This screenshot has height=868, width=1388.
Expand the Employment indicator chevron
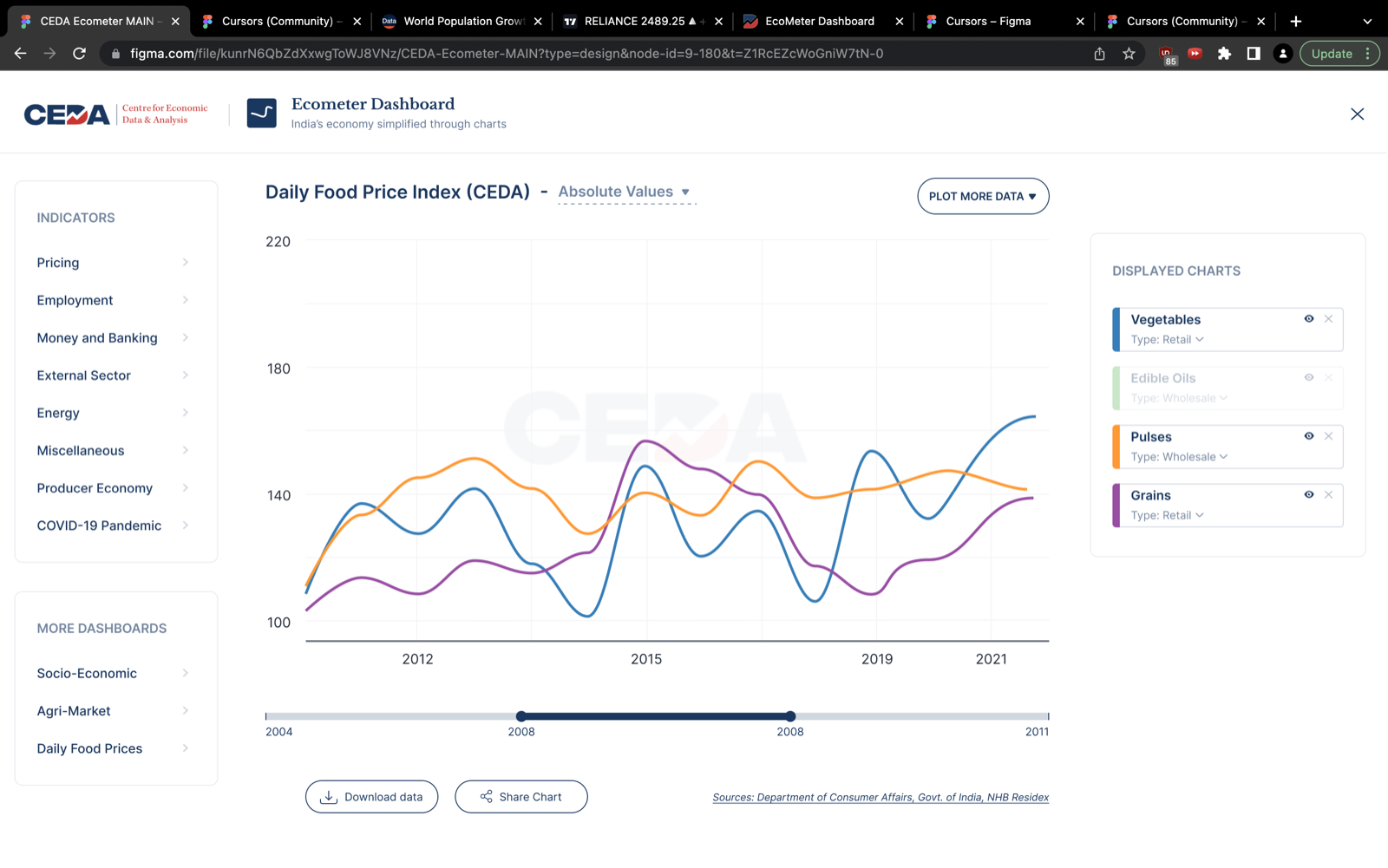(x=185, y=300)
